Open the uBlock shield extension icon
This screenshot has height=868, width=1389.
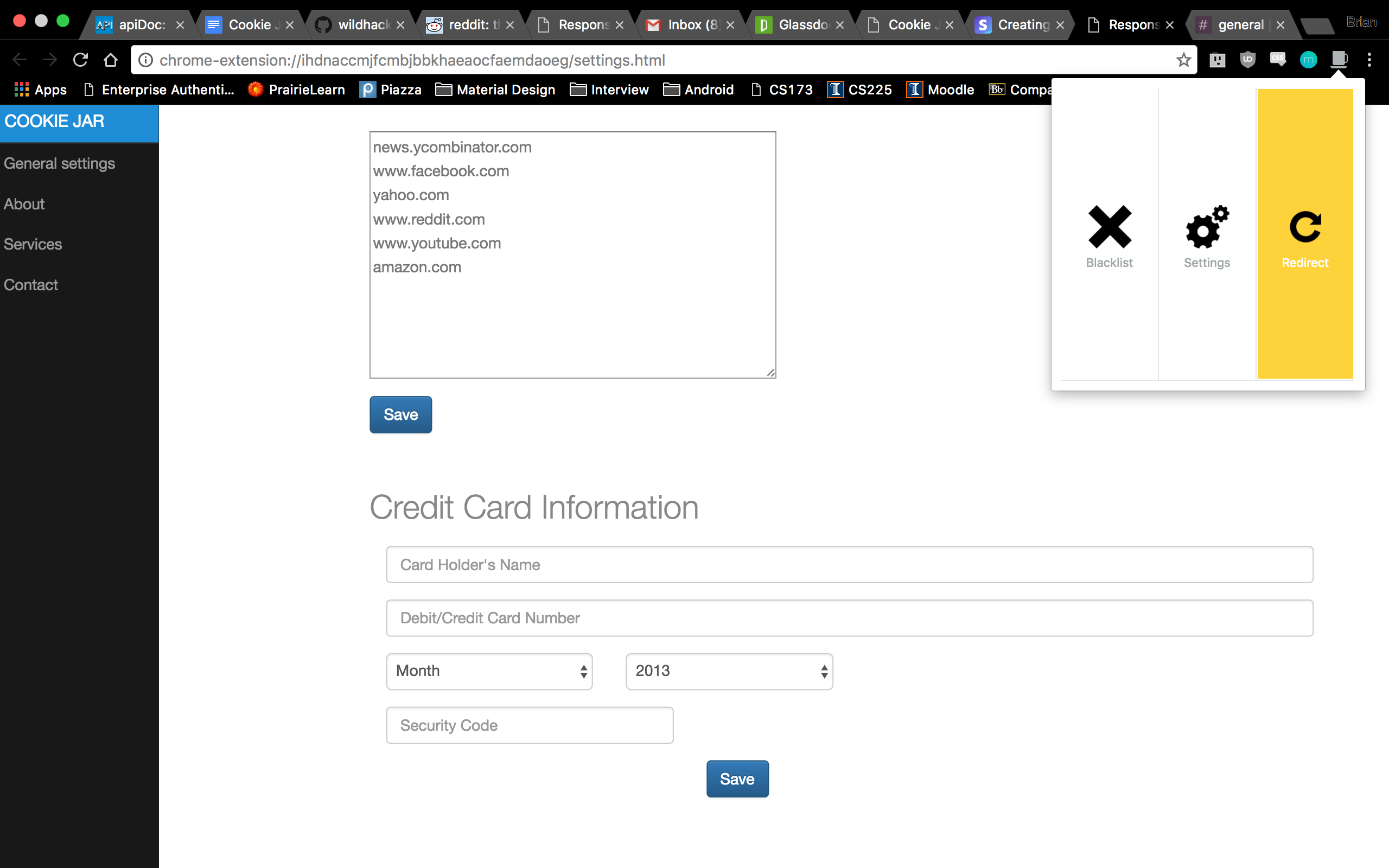[1248, 60]
